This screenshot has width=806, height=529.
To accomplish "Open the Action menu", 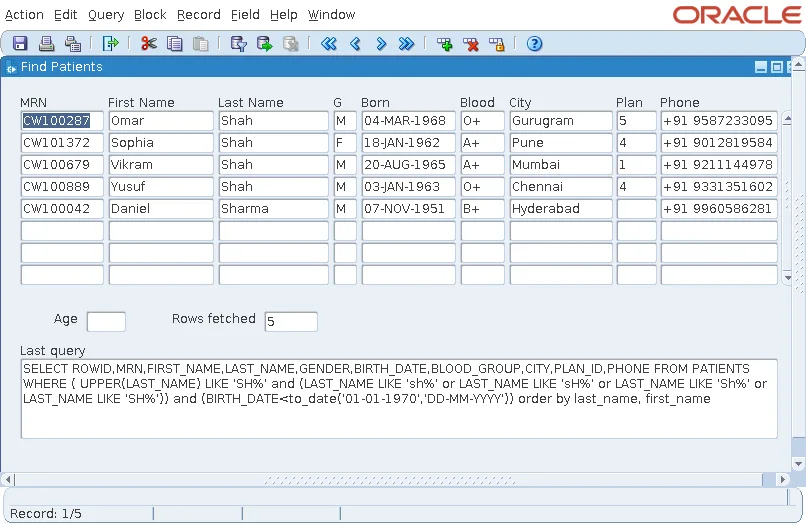I will (24, 15).
